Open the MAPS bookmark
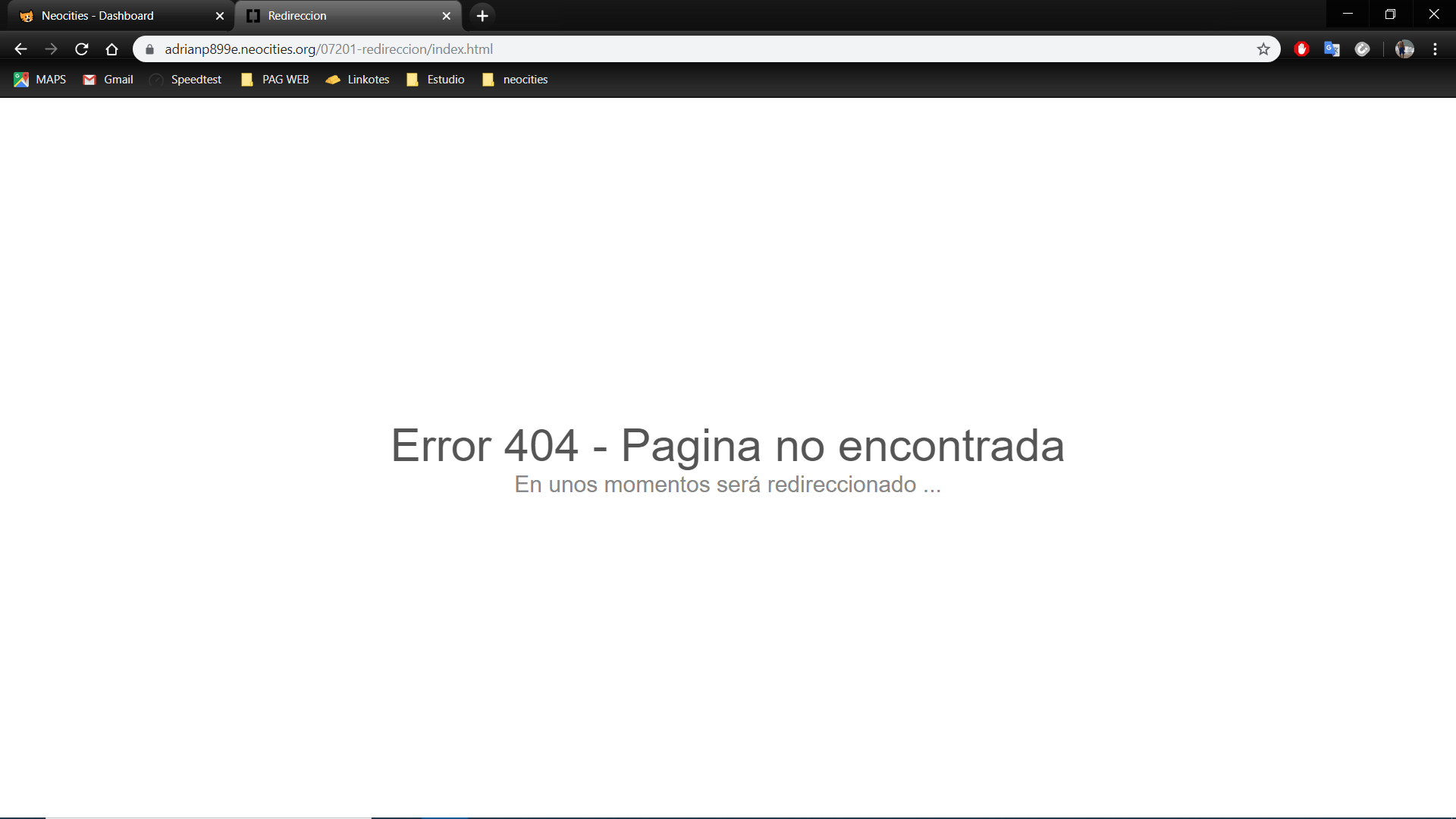Image resolution: width=1456 pixels, height=819 pixels. point(40,80)
